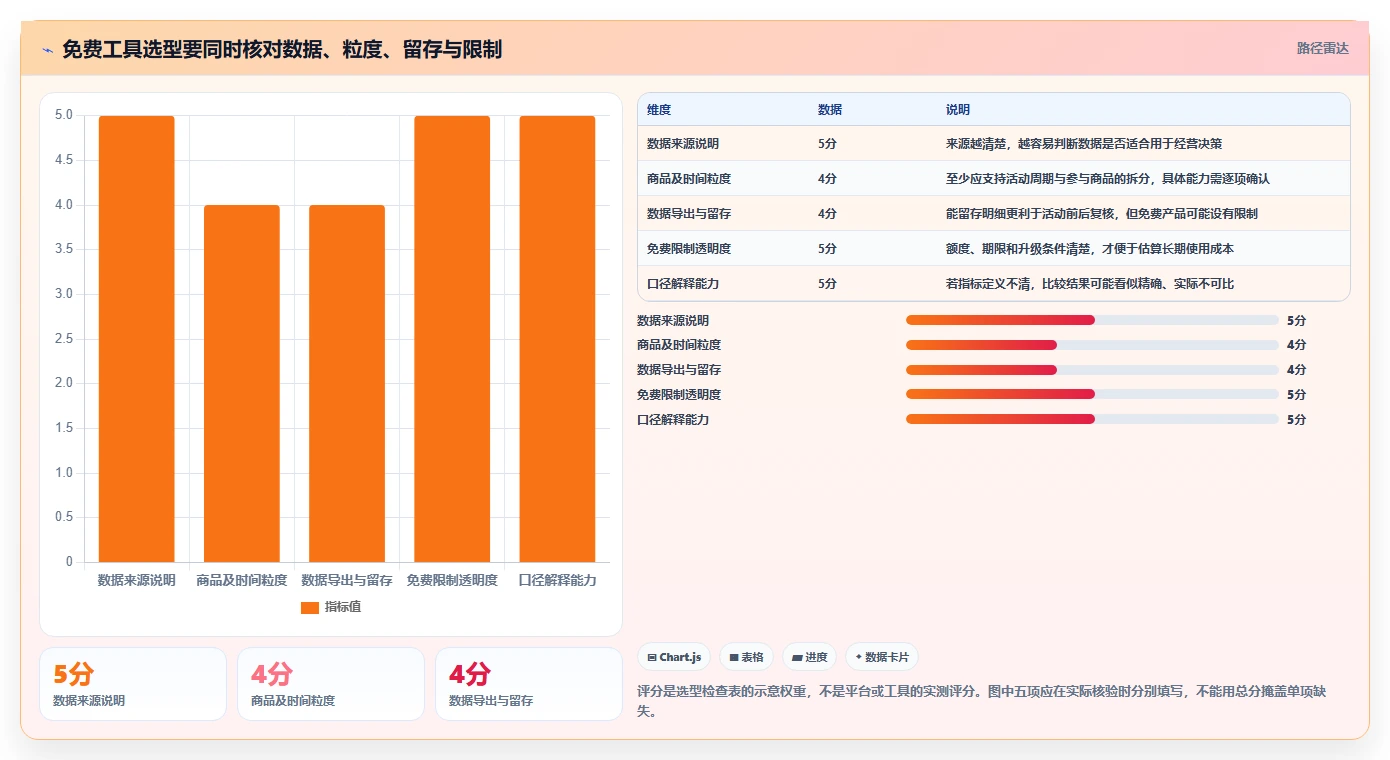Click the orange 指标值 legend swatch

[310, 607]
